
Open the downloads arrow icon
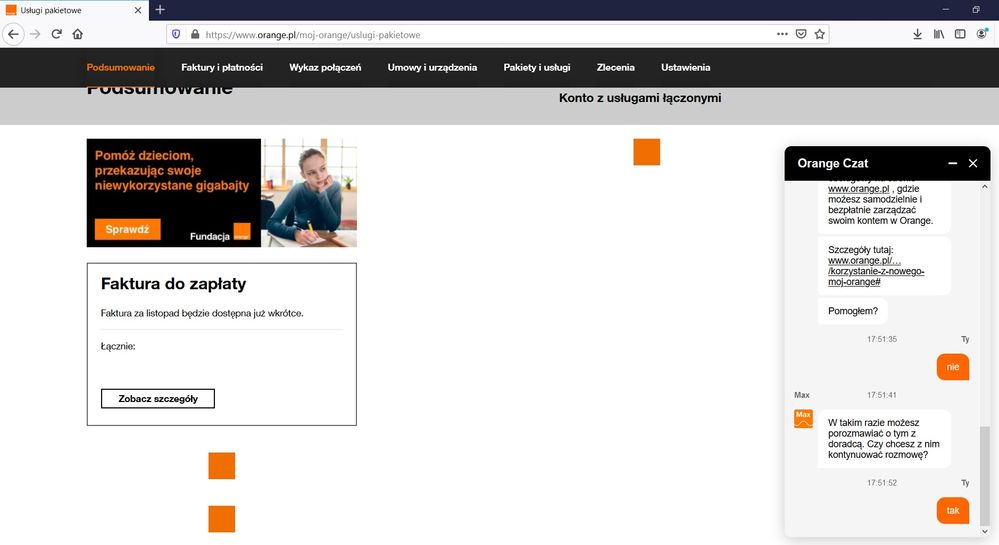[917, 34]
